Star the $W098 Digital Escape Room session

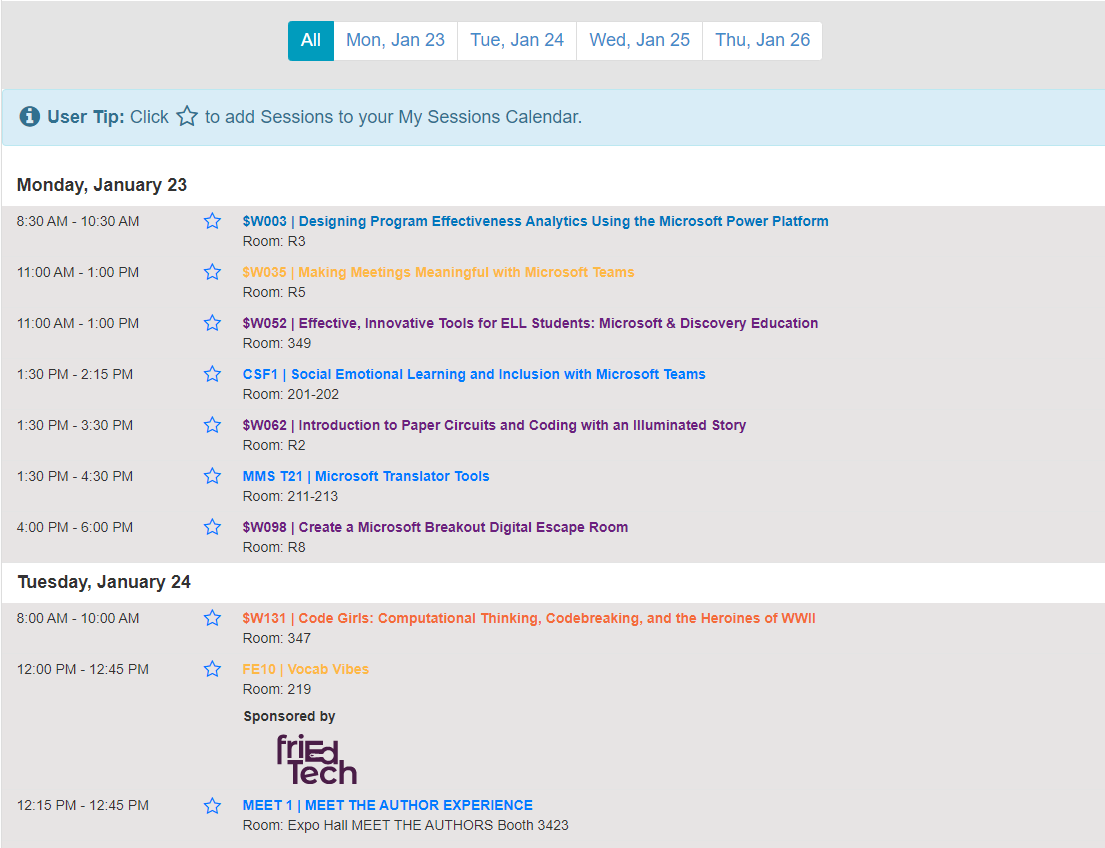click(x=212, y=527)
